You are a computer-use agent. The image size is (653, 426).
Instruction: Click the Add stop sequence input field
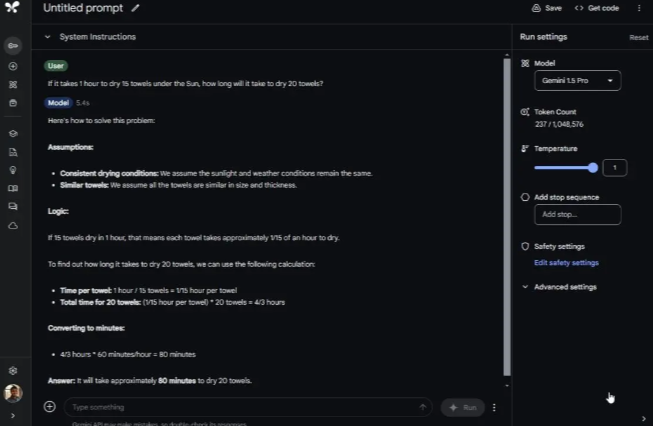pos(577,214)
